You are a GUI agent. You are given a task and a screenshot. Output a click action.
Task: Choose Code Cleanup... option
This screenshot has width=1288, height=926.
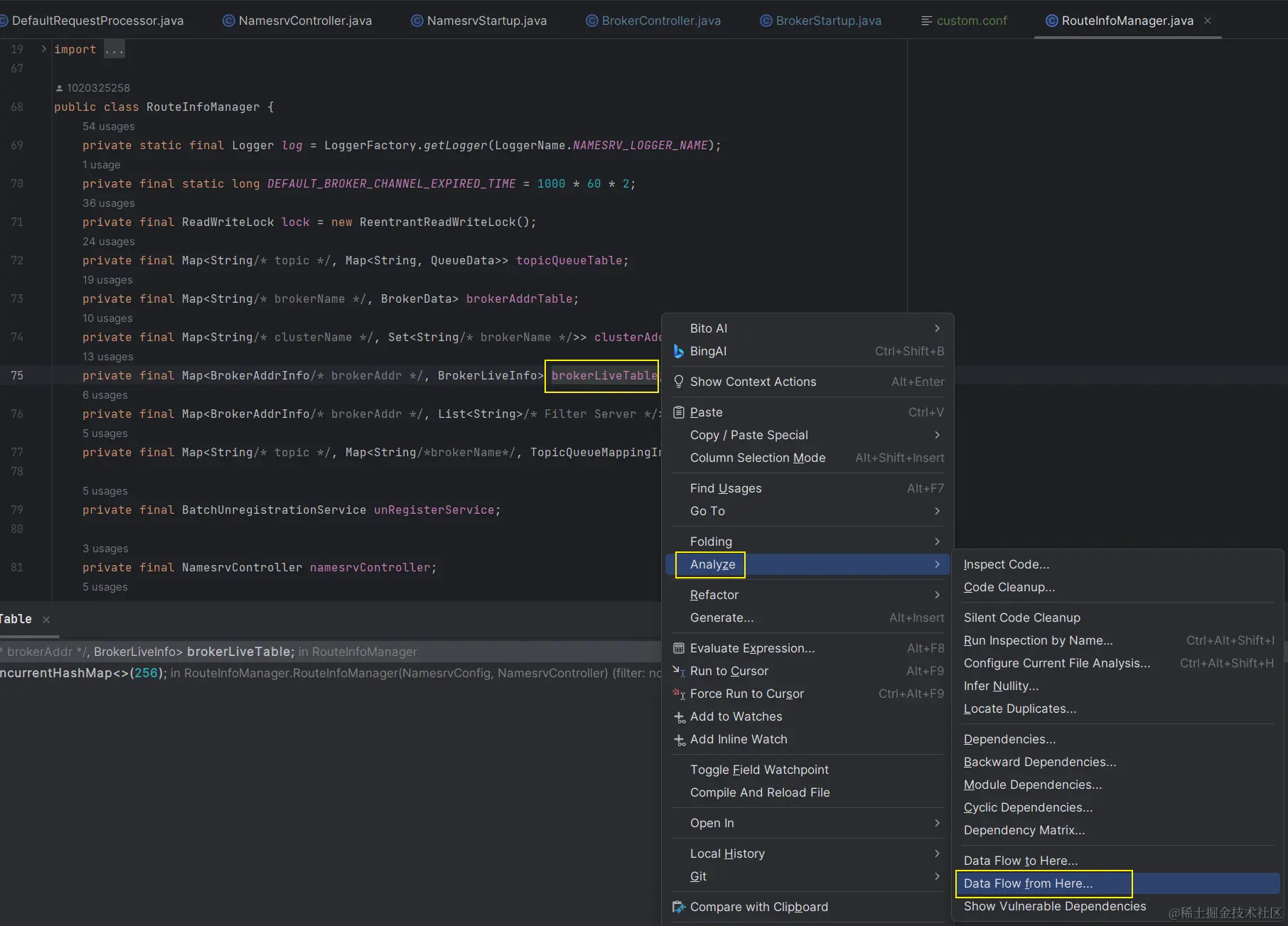click(x=1118, y=587)
